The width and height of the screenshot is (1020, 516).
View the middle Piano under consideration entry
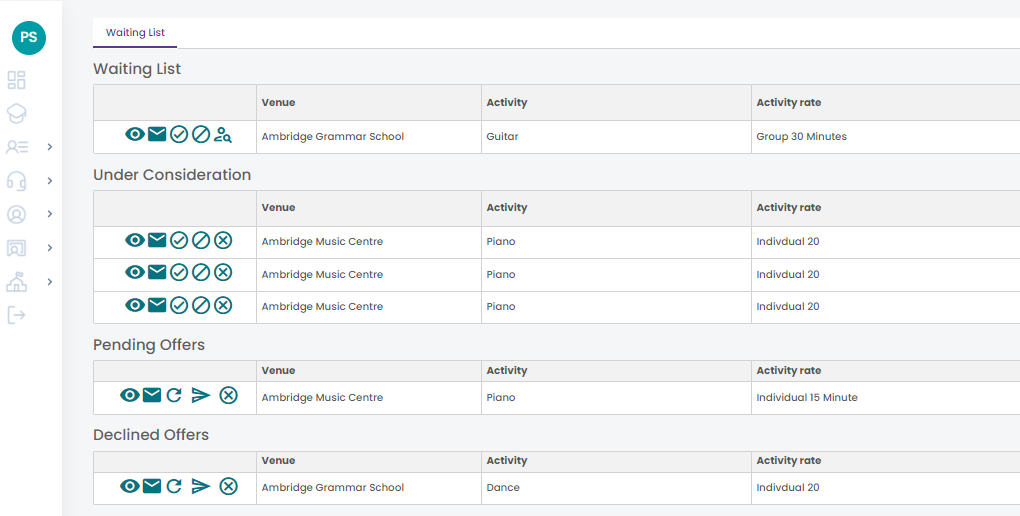[135, 272]
